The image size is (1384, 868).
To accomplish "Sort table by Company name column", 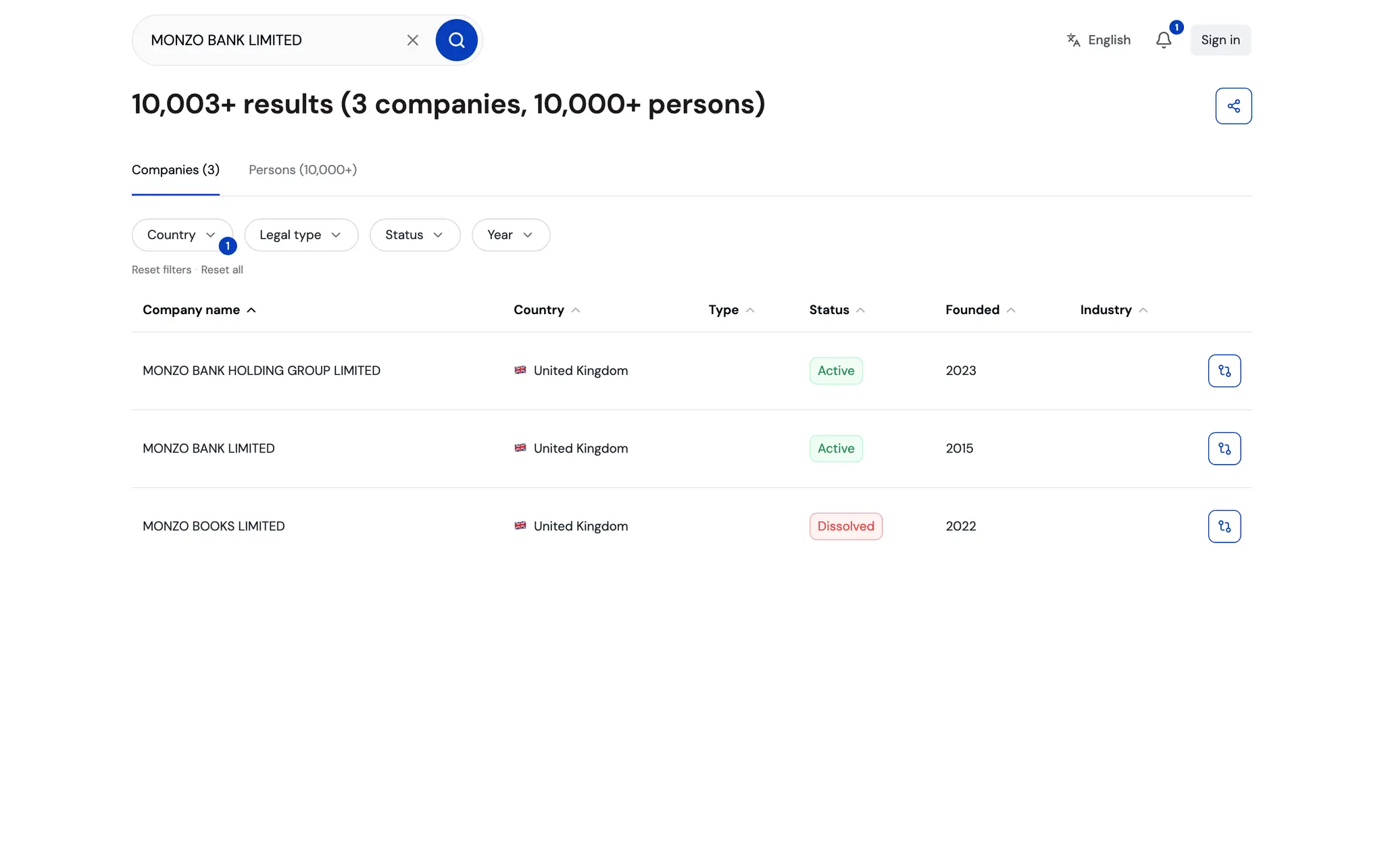I will (199, 310).
